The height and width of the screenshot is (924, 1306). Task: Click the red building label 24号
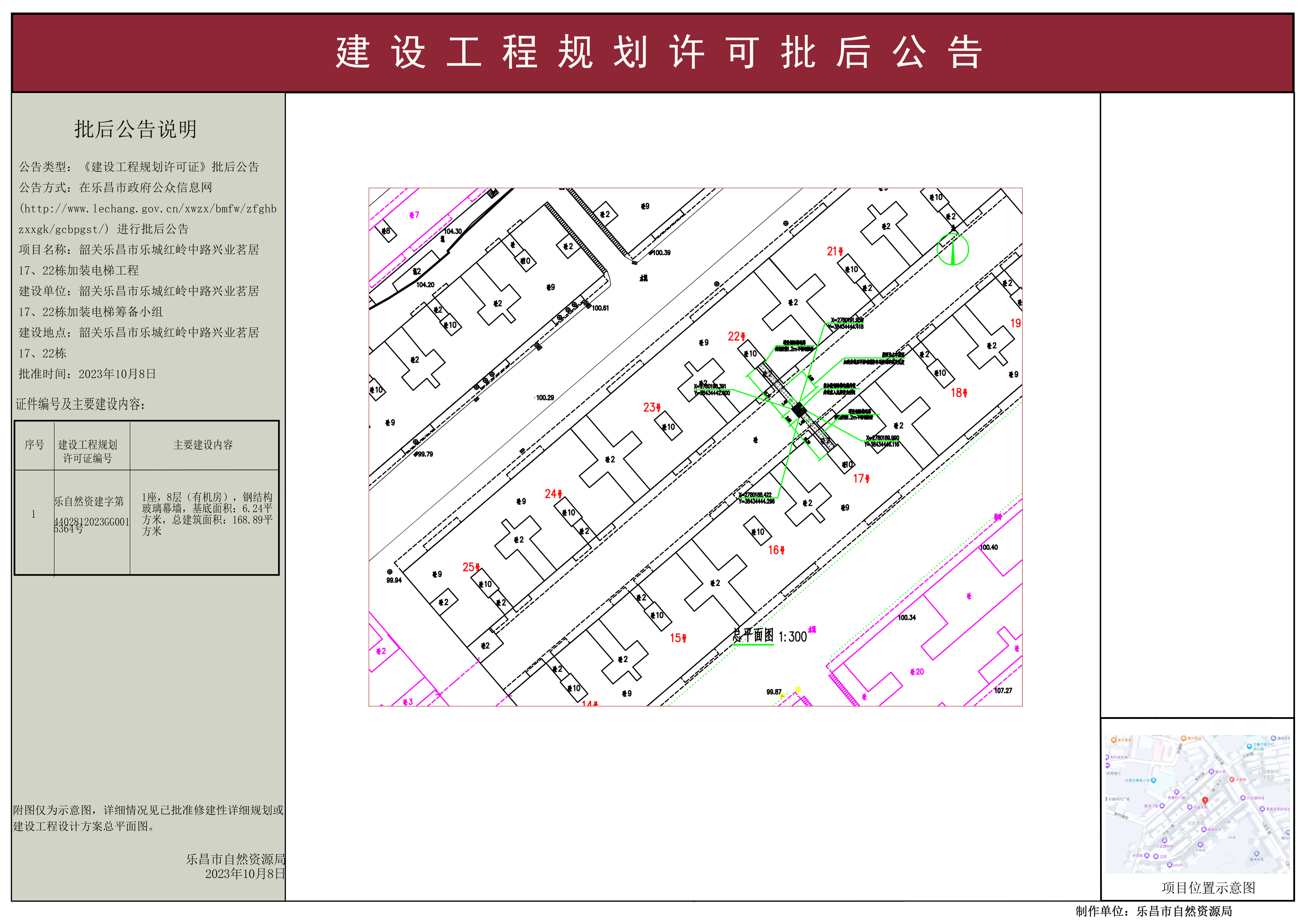point(554,494)
